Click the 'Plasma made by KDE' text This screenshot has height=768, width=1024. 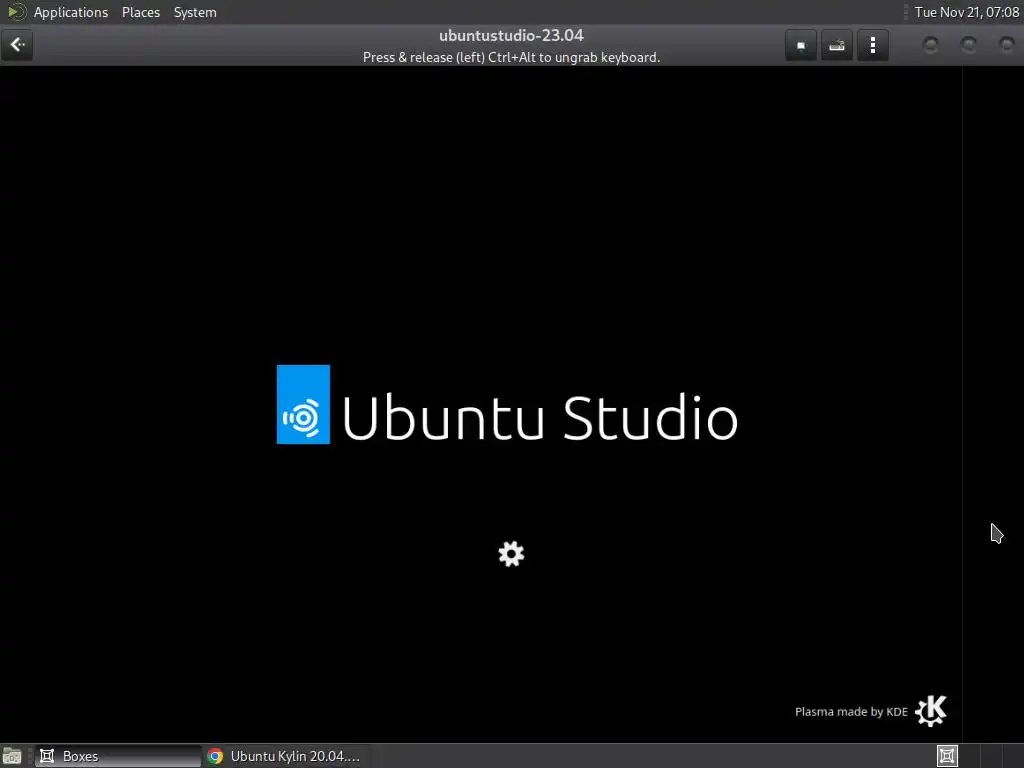851,712
